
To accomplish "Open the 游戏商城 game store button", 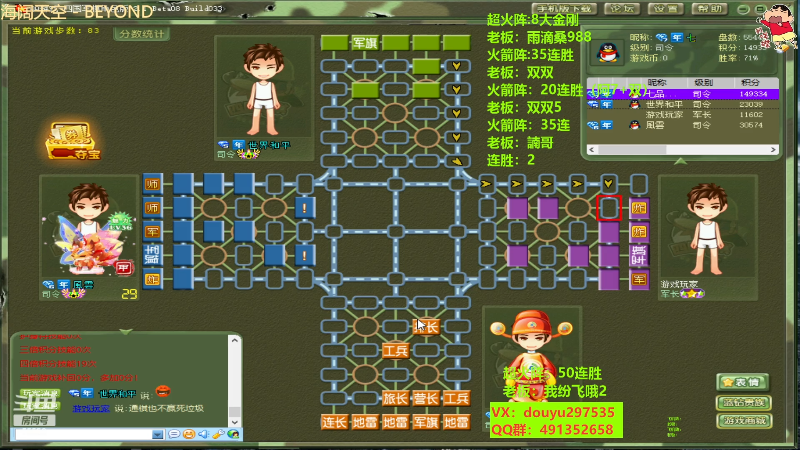I will click(744, 421).
